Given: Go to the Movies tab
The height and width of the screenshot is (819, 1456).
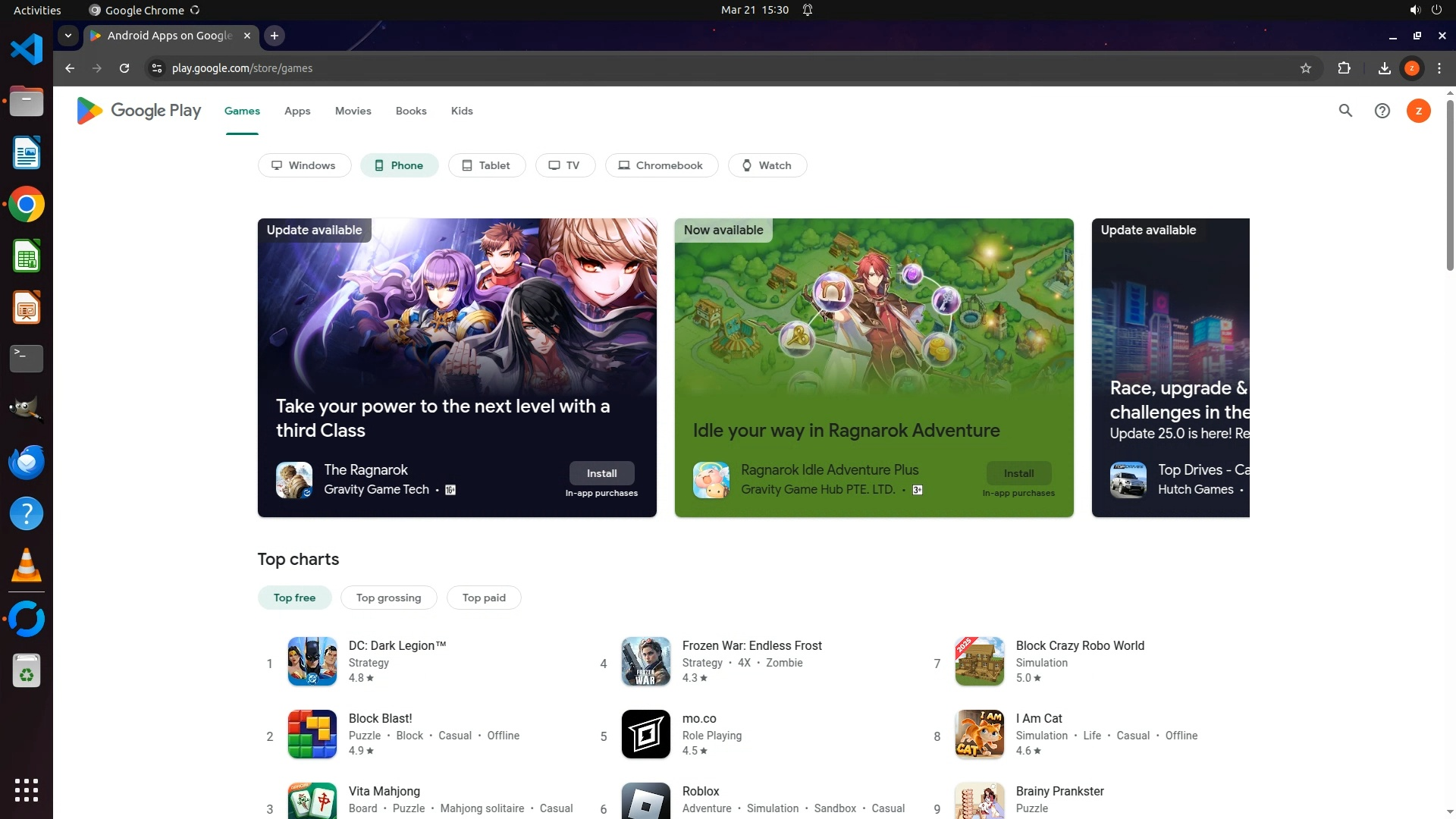Looking at the screenshot, I should [353, 111].
